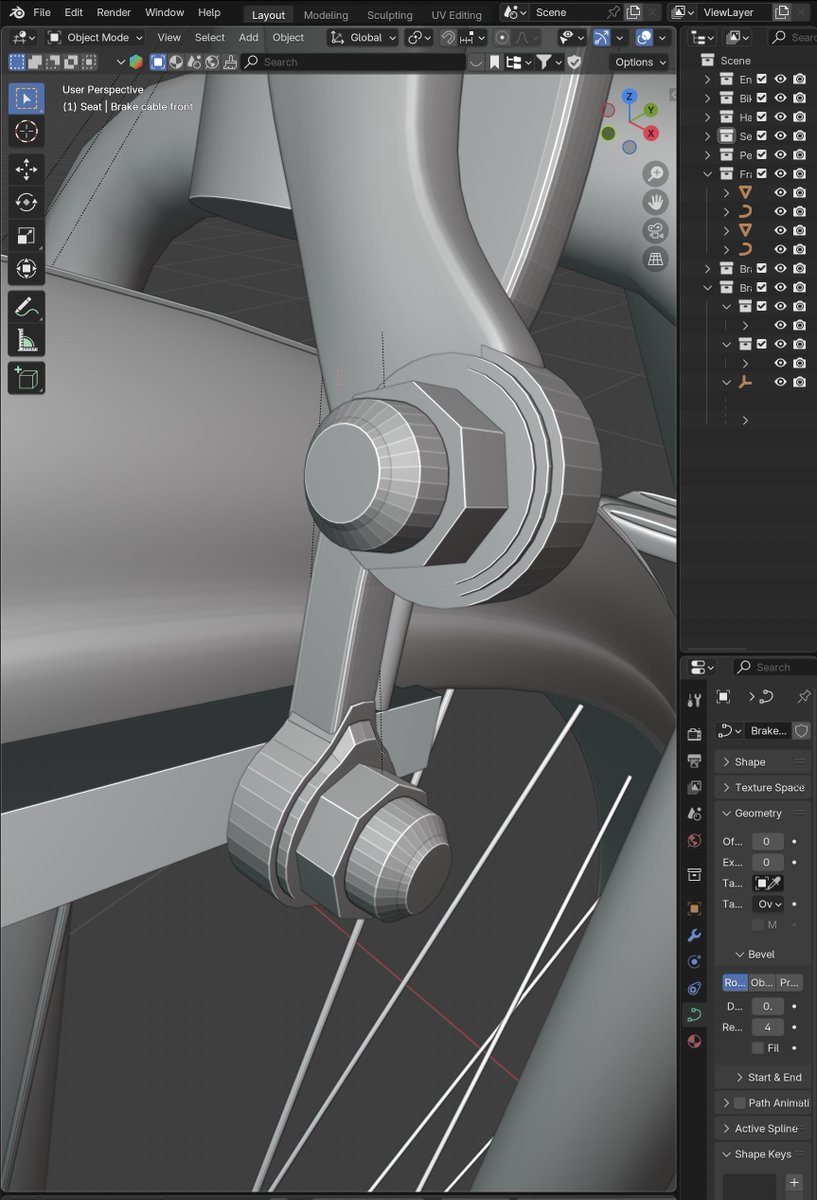The image size is (817, 1200).
Task: Switch to the Sculpting workspace tab
Action: (x=390, y=15)
